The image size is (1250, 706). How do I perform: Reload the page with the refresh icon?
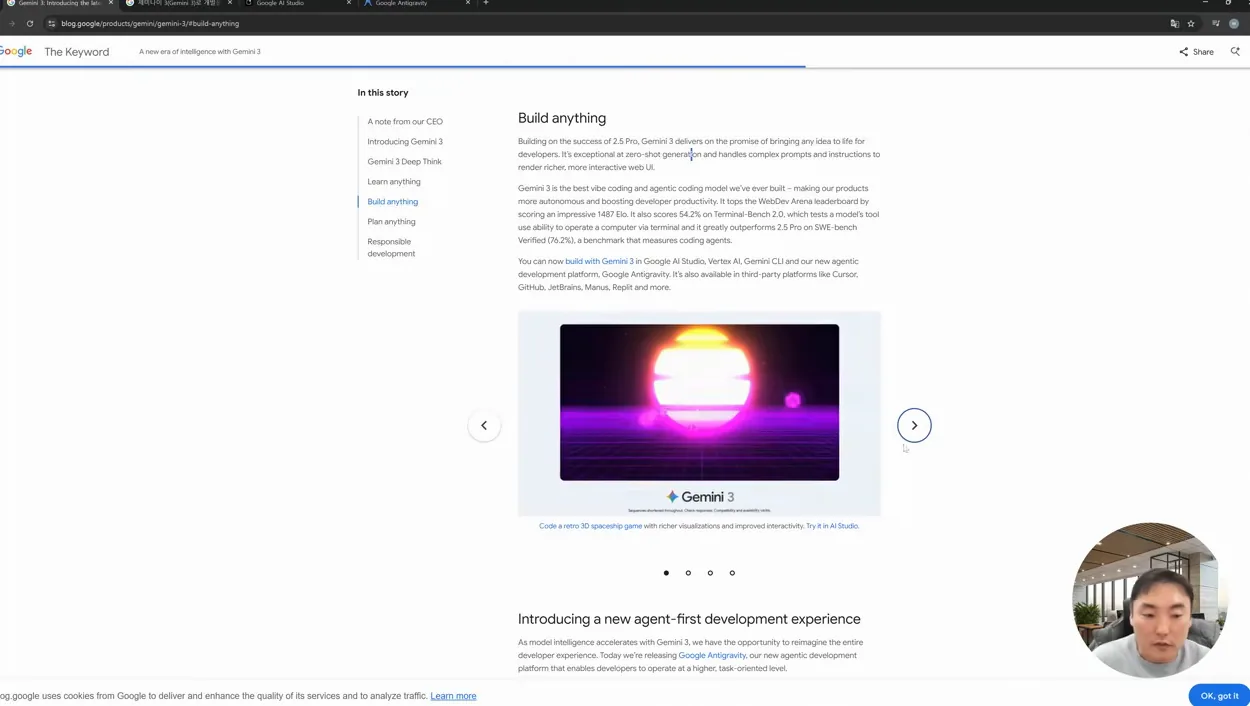tap(30, 23)
